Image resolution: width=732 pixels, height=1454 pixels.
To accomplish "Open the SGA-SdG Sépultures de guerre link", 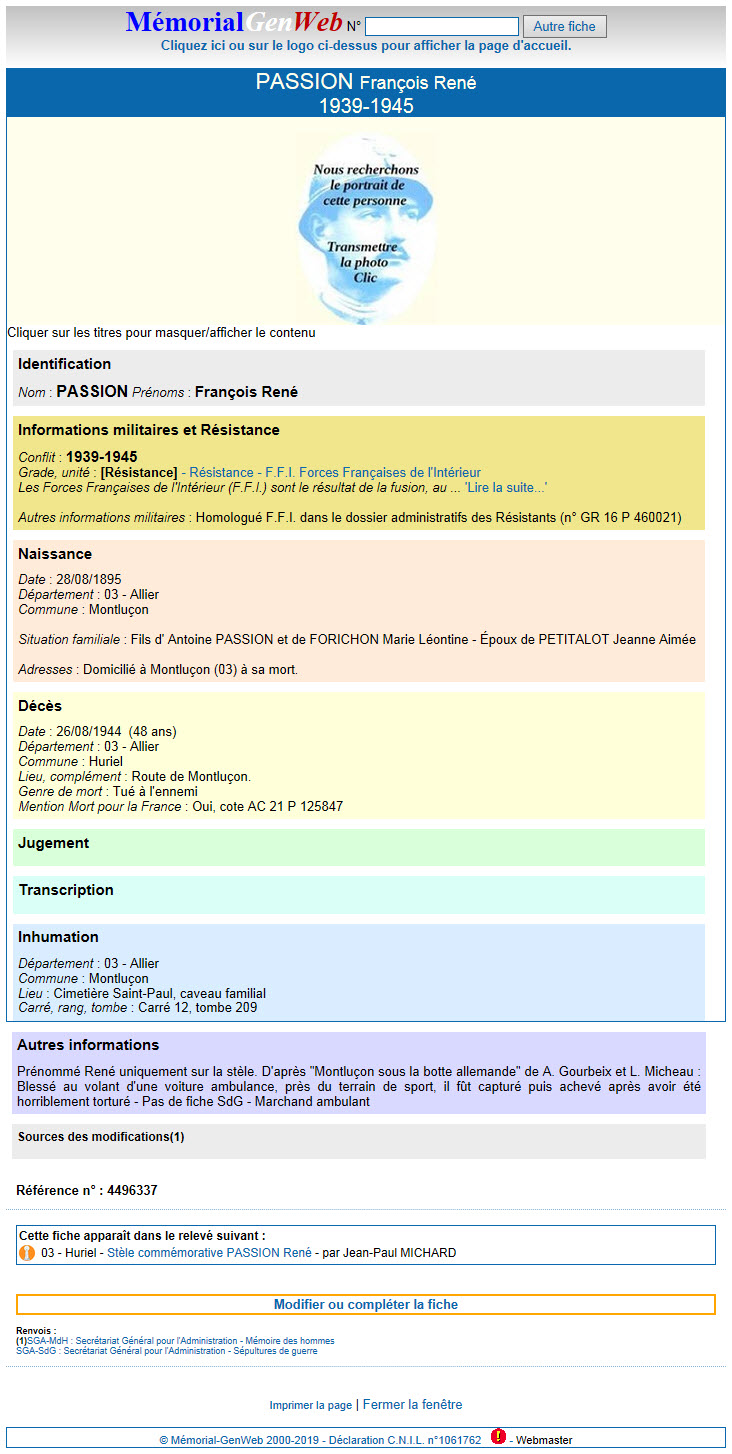I will point(167,1351).
